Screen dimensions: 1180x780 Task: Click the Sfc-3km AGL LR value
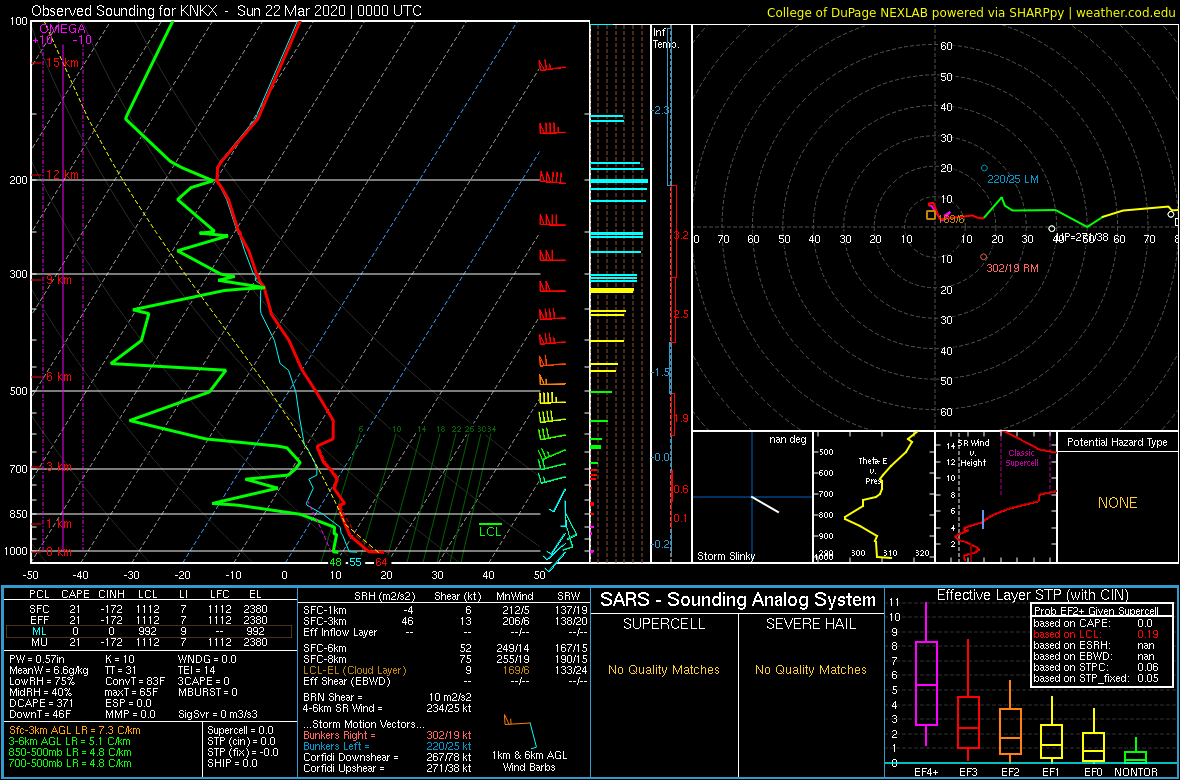(x=75, y=730)
